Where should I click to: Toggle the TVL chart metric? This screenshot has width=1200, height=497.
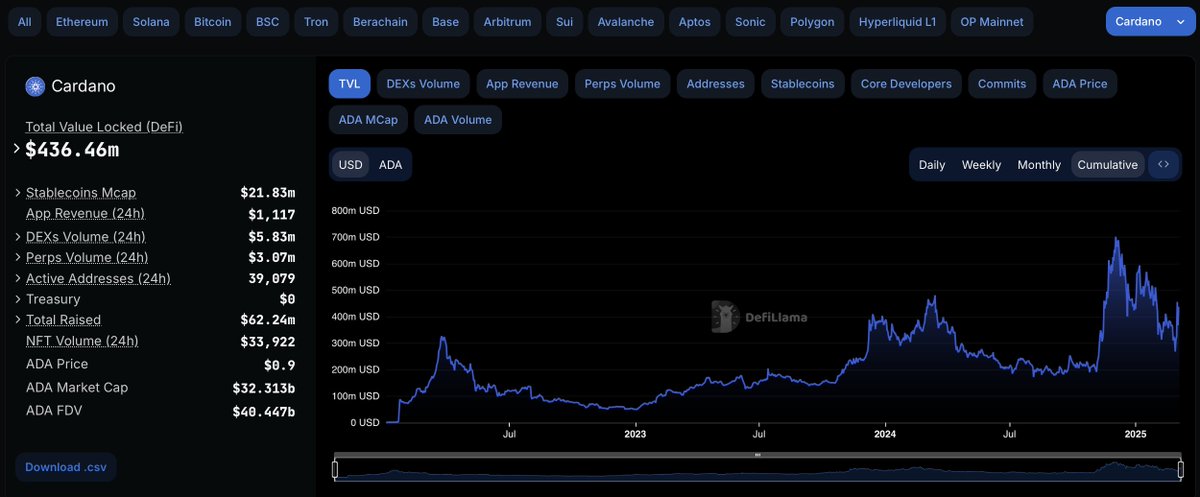click(x=350, y=84)
